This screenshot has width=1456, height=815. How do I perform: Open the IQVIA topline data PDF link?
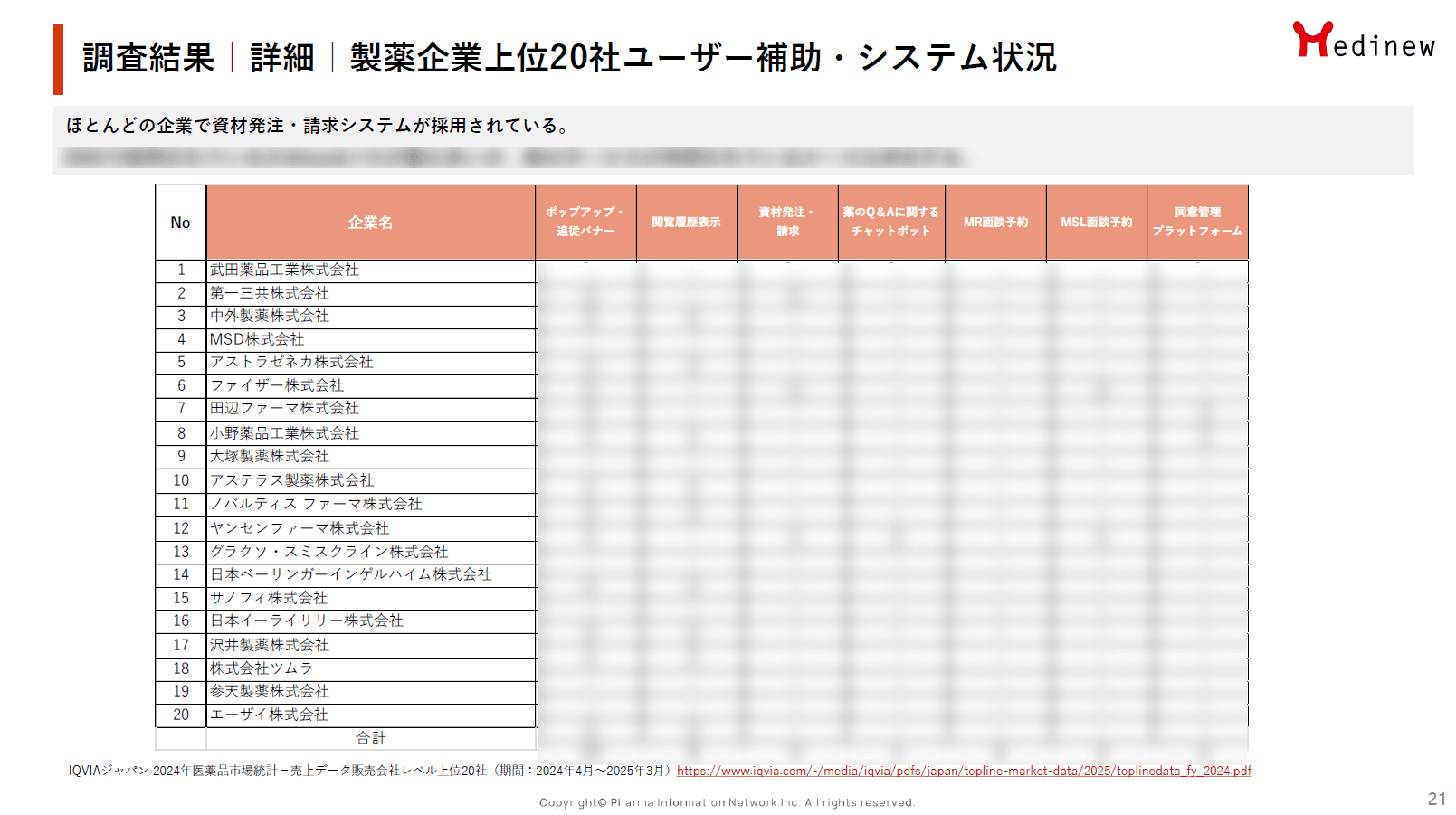[964, 771]
